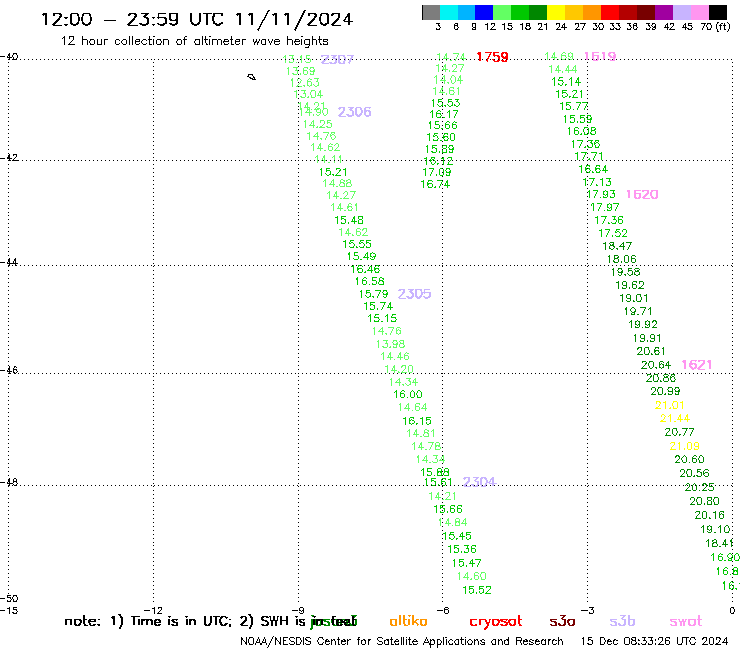The image size is (740, 650).
Task: Click the 'swot' satellite label
Action: (686, 621)
